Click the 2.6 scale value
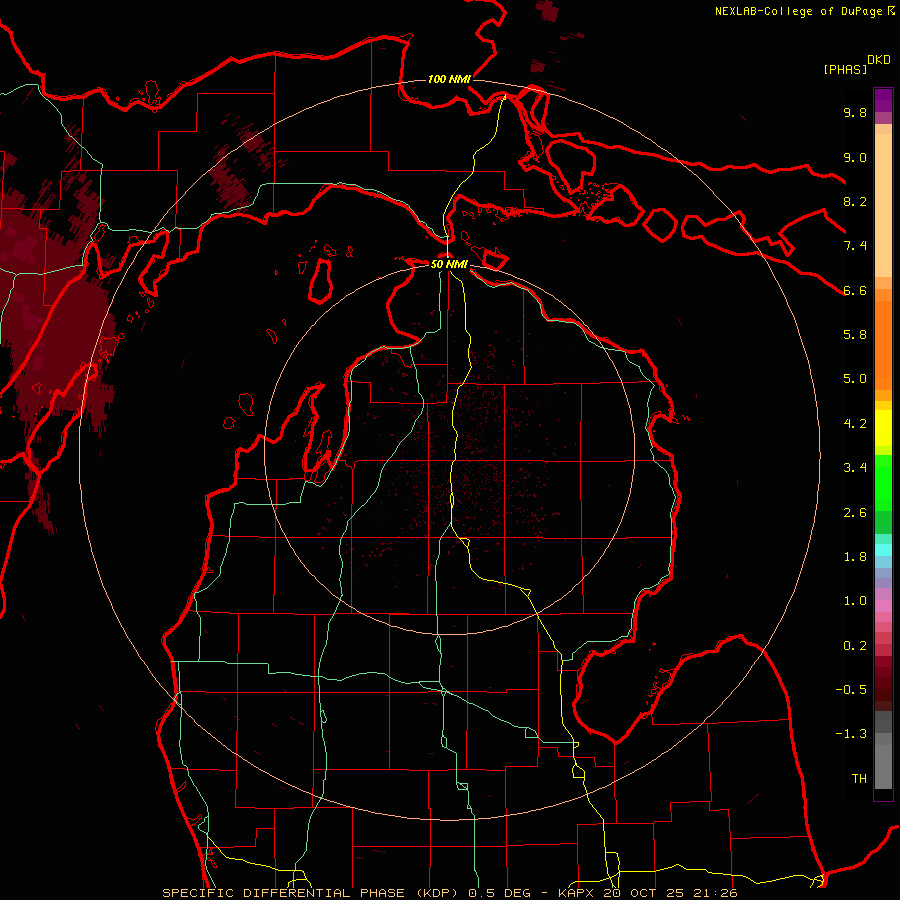This screenshot has height=900, width=900. coord(855,513)
